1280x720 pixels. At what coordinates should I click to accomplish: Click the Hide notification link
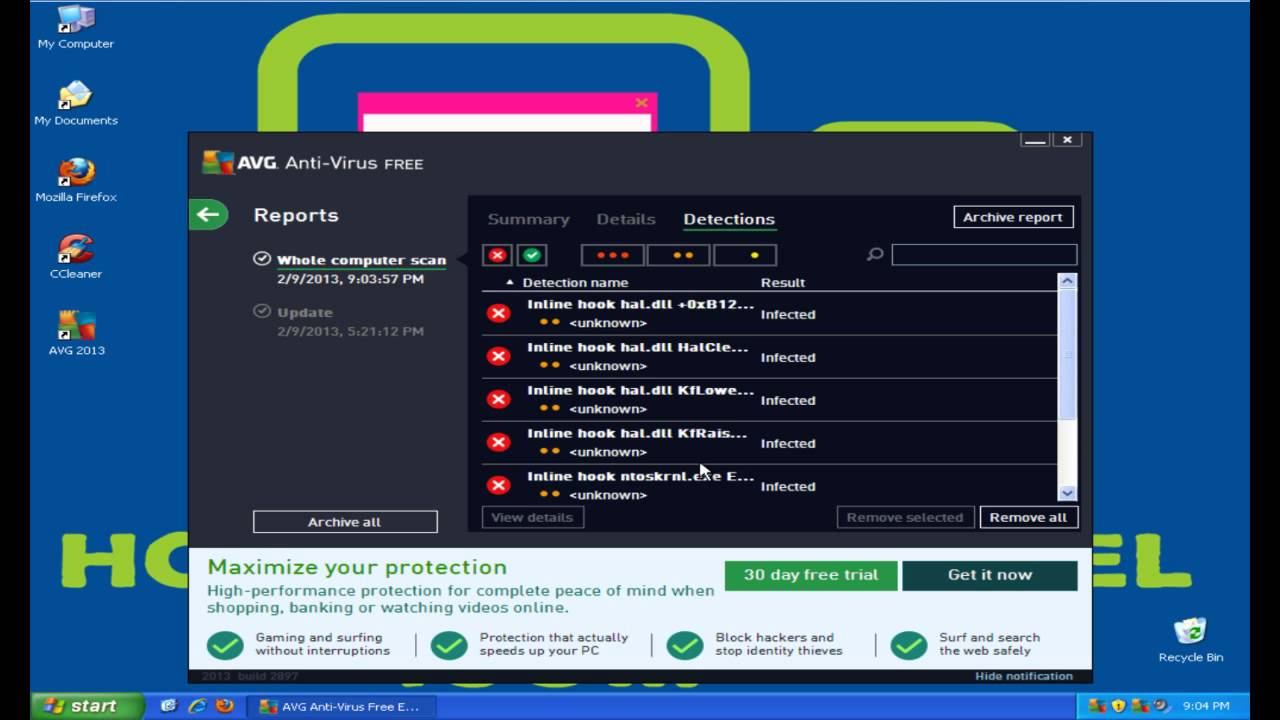[1024, 676]
